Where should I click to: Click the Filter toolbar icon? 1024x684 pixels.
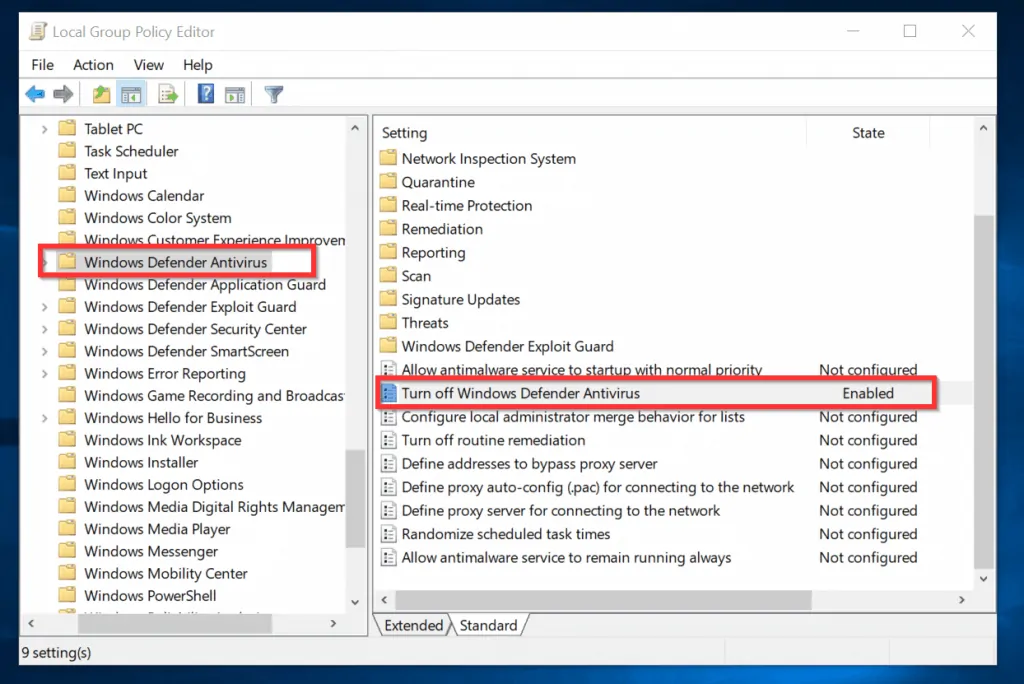coord(273,93)
